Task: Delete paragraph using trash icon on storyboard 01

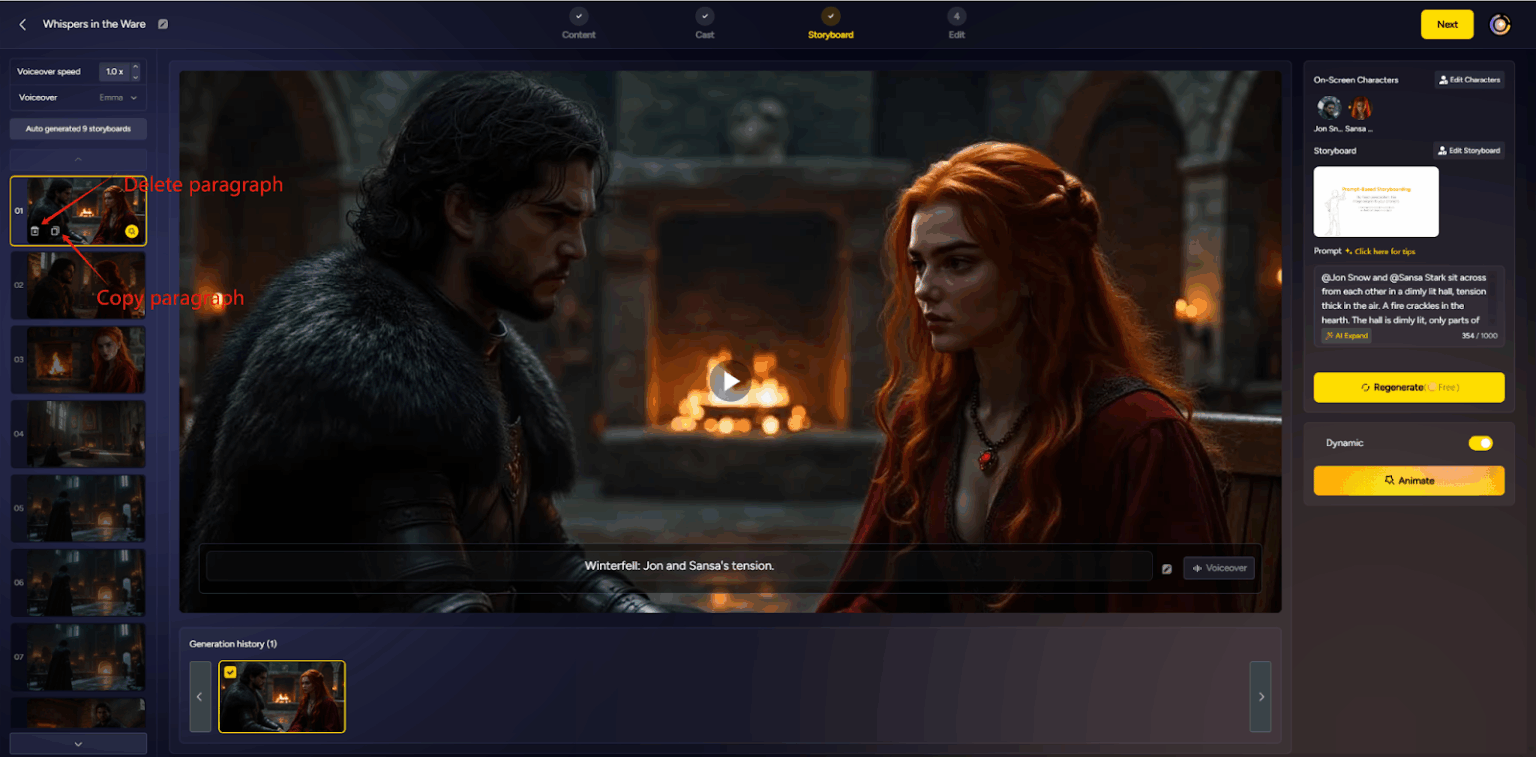Action: coord(34,230)
